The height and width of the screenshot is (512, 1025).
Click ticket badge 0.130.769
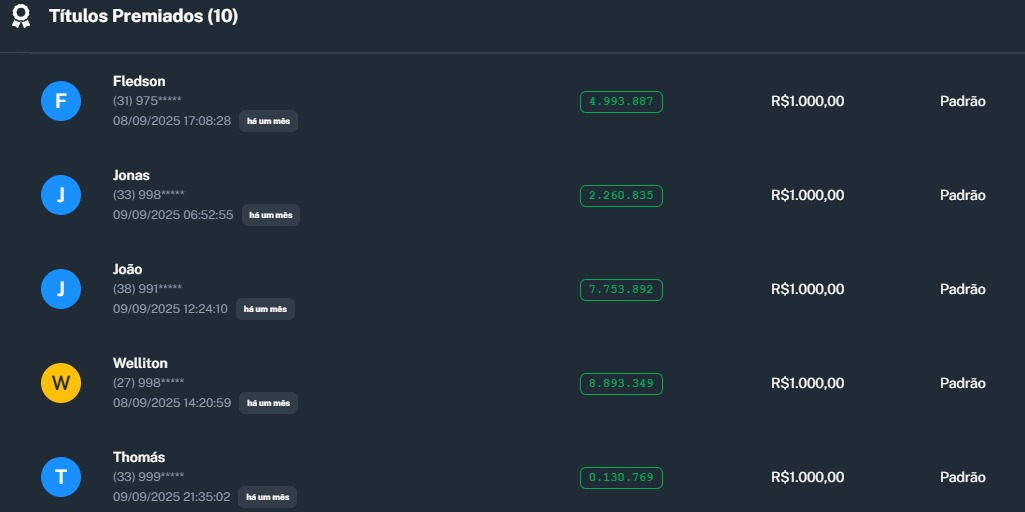[x=621, y=477]
